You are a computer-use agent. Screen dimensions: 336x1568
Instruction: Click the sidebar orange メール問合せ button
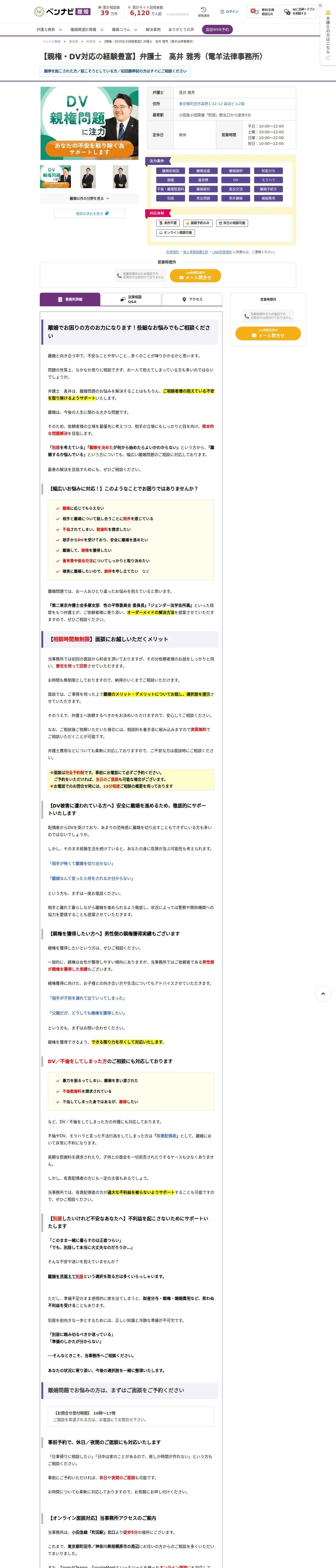(x=268, y=333)
